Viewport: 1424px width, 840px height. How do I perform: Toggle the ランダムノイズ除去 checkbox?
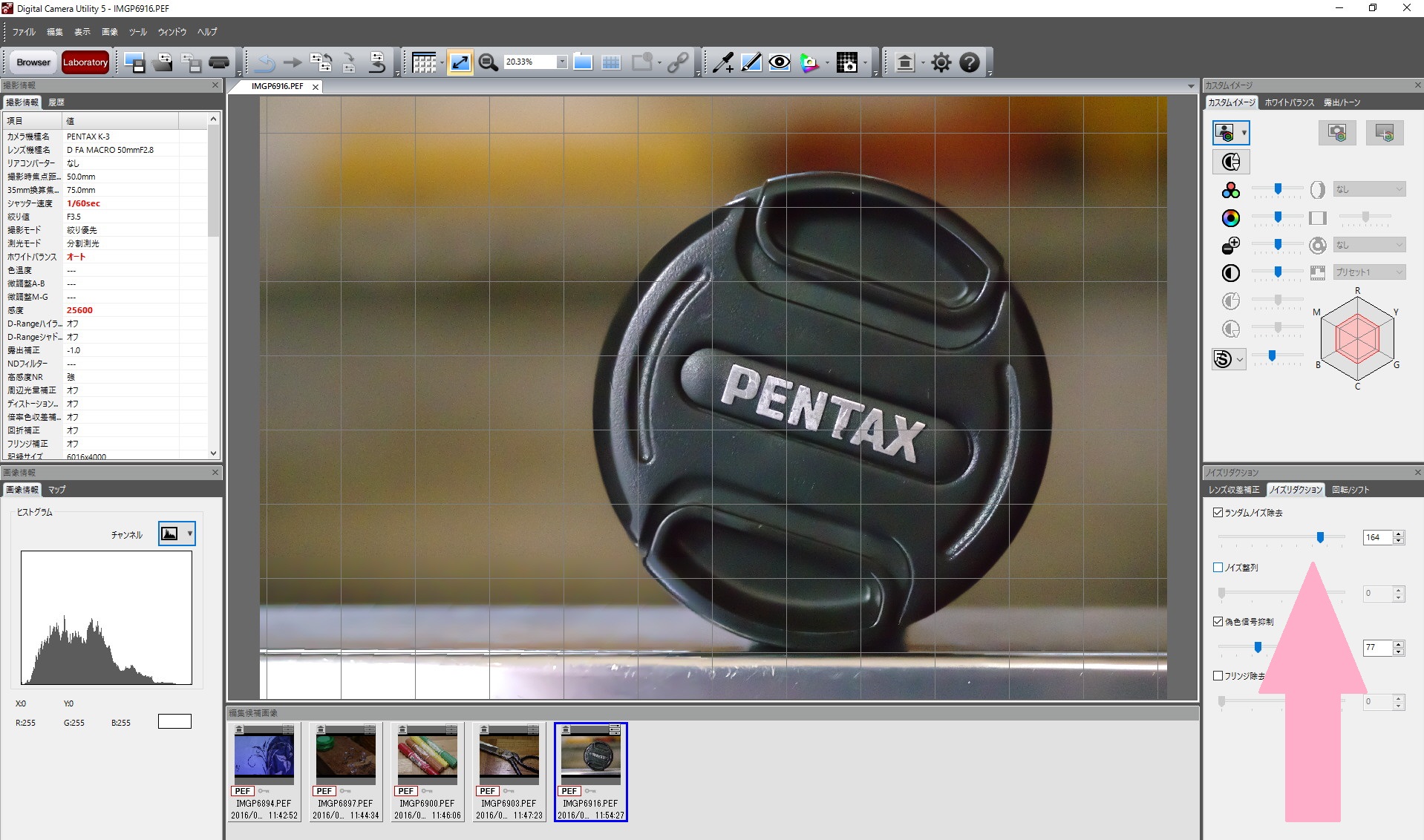coord(1218,513)
